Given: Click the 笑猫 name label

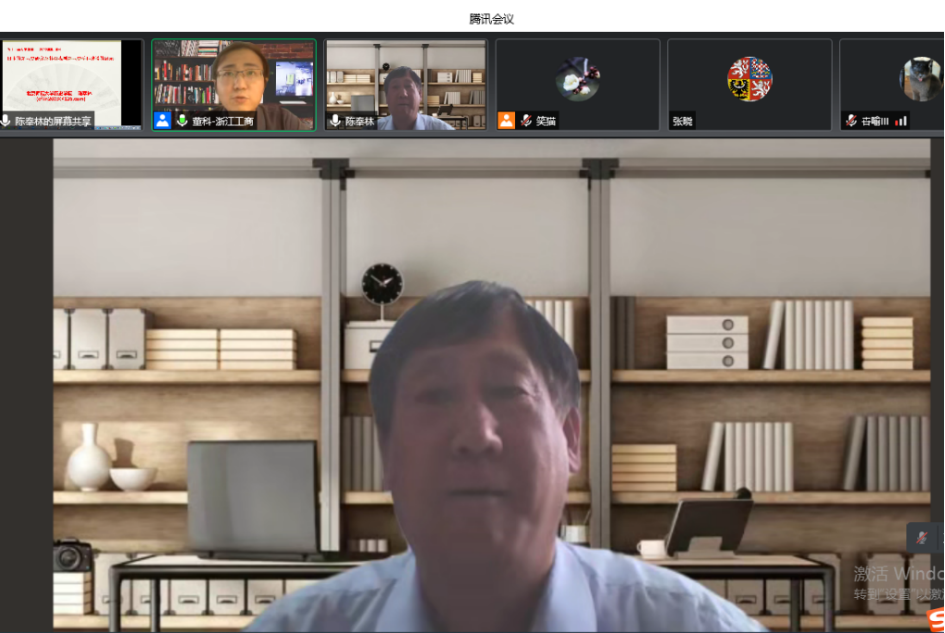Looking at the screenshot, I should [546, 121].
